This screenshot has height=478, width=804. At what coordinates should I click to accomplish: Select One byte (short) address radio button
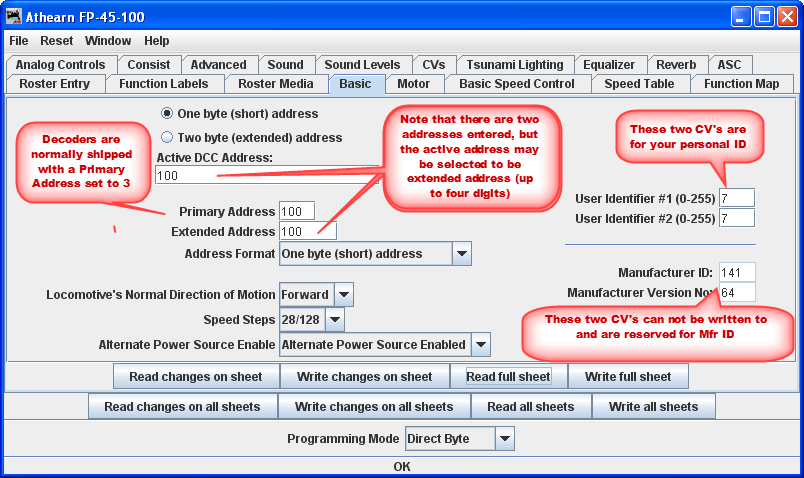[167, 114]
